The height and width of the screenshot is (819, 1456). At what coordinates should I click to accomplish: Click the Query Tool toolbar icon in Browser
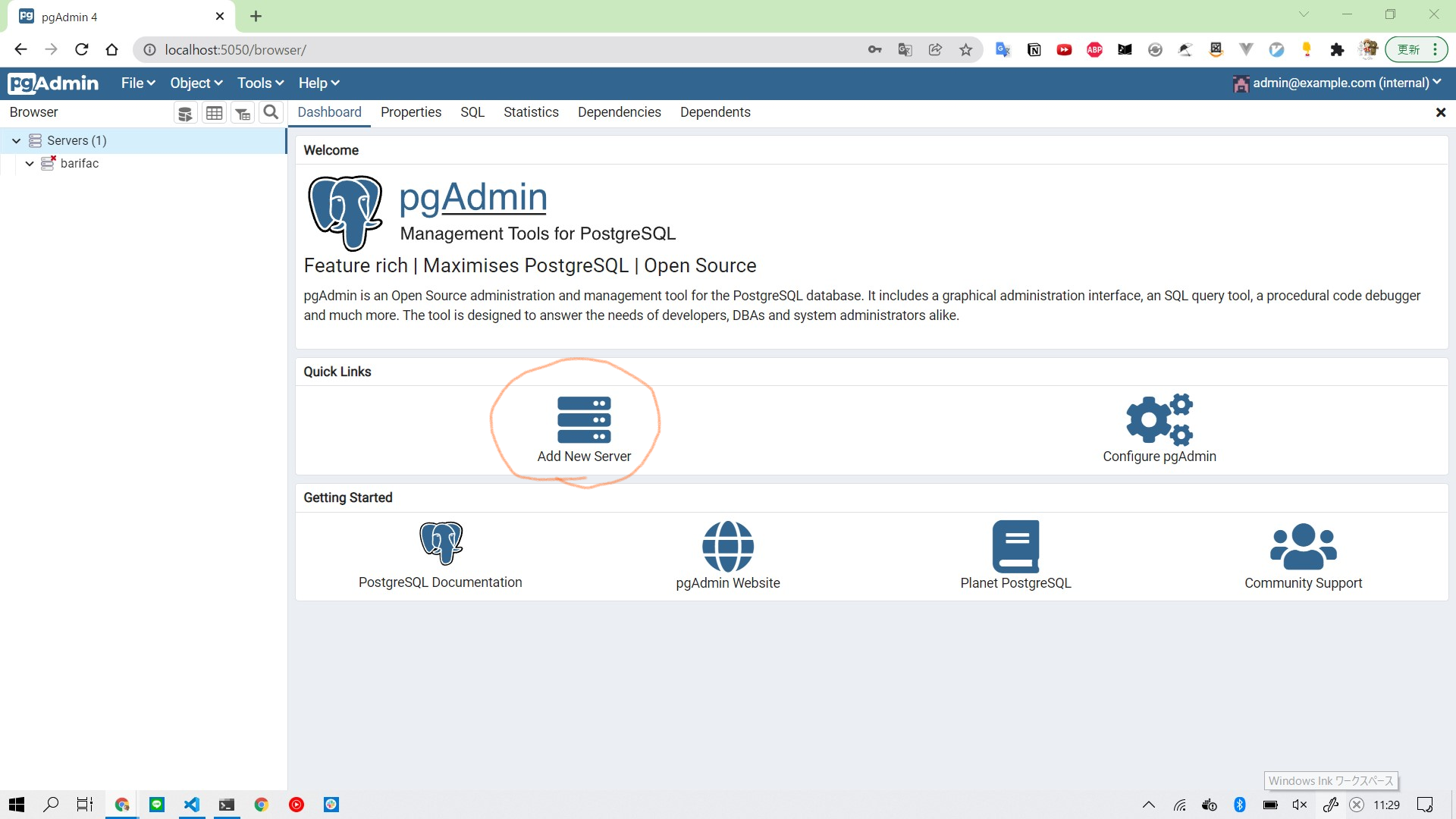click(x=185, y=113)
